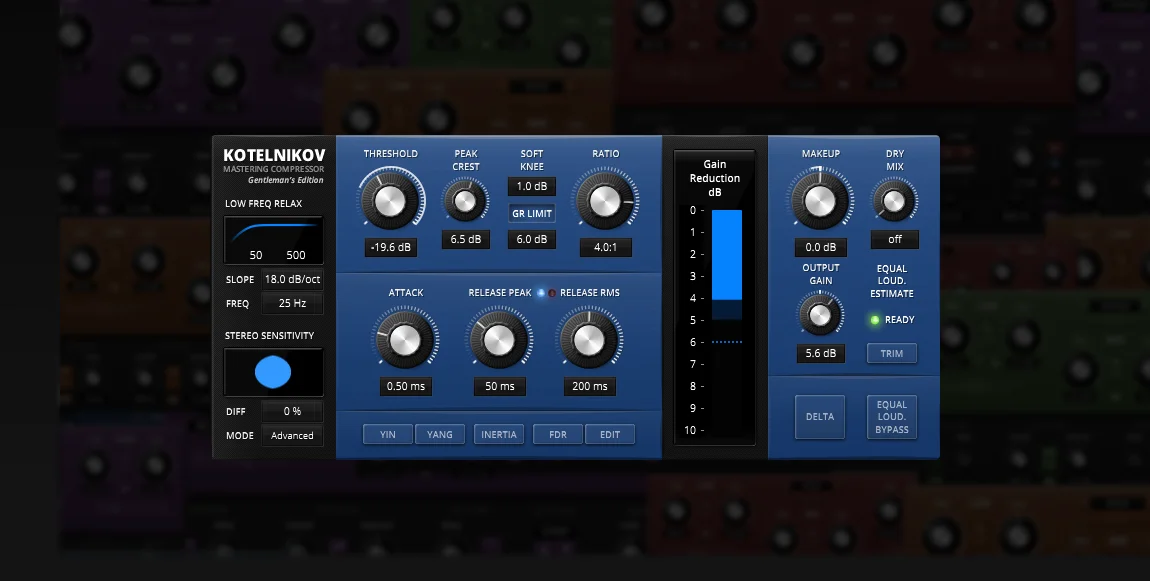Image resolution: width=1150 pixels, height=581 pixels.
Task: Click the 0.0 dB makeup value
Action: pyautogui.click(x=821, y=247)
